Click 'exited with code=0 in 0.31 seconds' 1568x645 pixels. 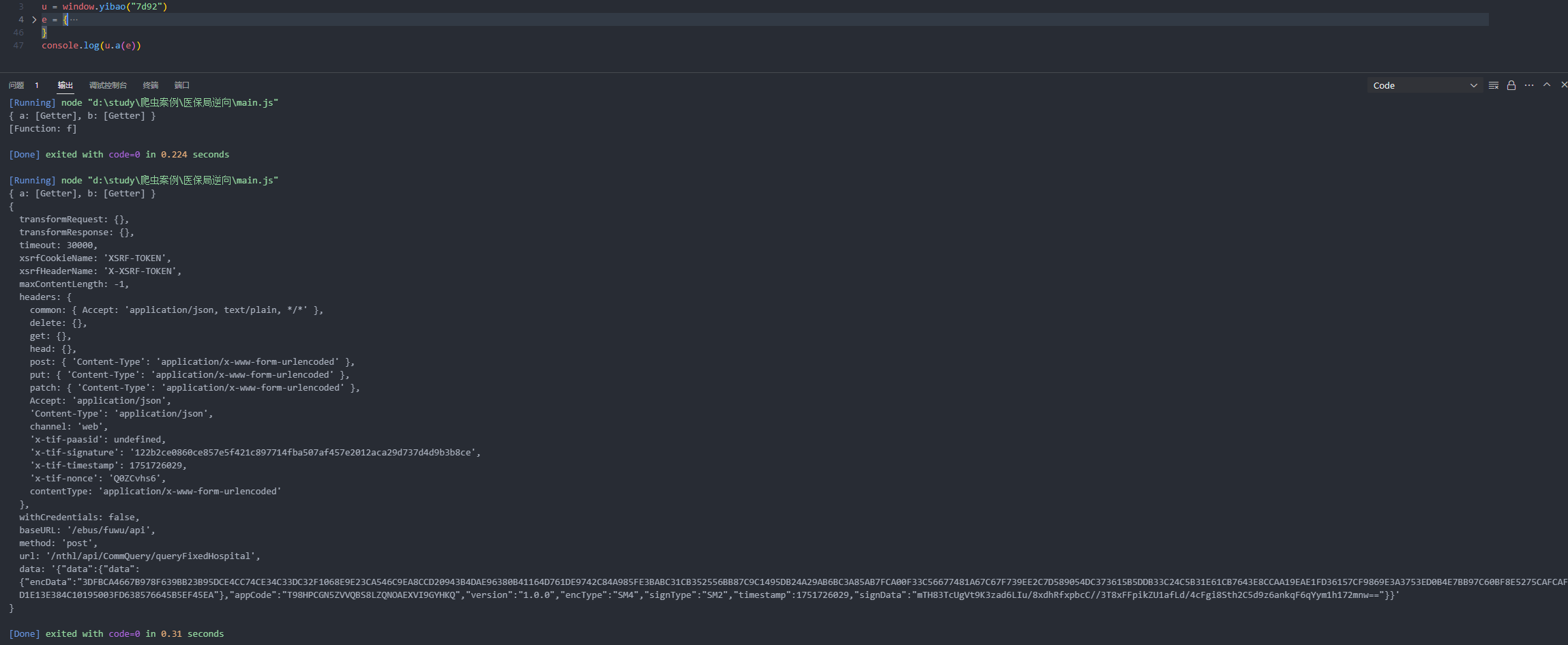pyautogui.click(x=134, y=634)
